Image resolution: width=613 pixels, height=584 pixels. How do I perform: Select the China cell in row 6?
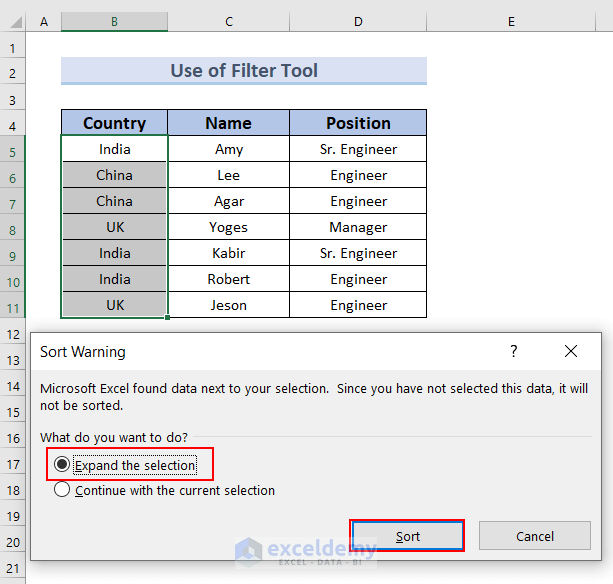[115, 175]
